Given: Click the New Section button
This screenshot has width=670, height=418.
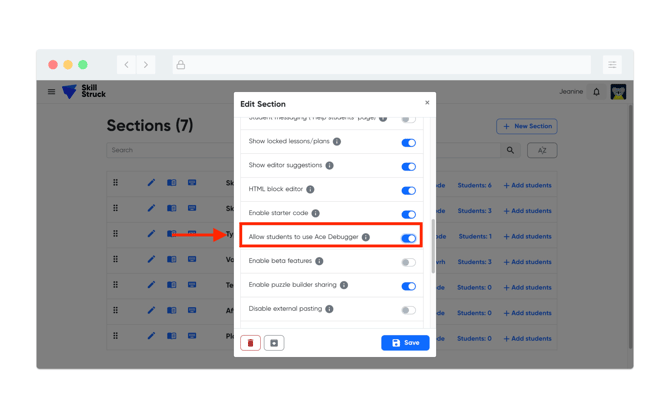Looking at the screenshot, I should click(x=527, y=126).
